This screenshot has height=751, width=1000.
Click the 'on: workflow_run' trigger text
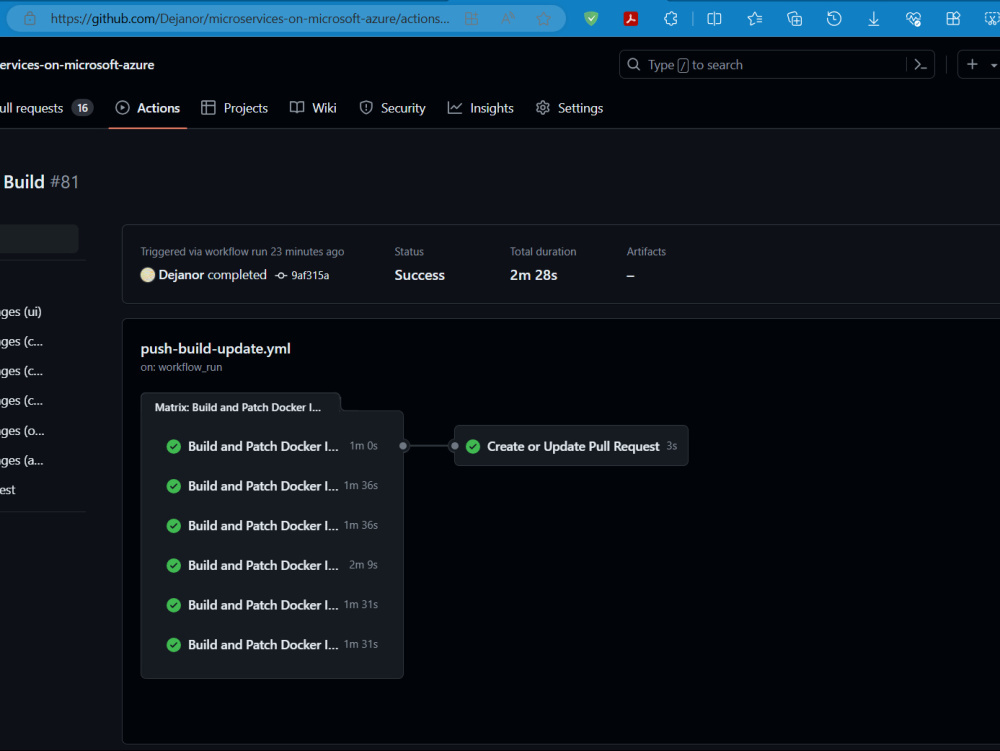[181, 367]
